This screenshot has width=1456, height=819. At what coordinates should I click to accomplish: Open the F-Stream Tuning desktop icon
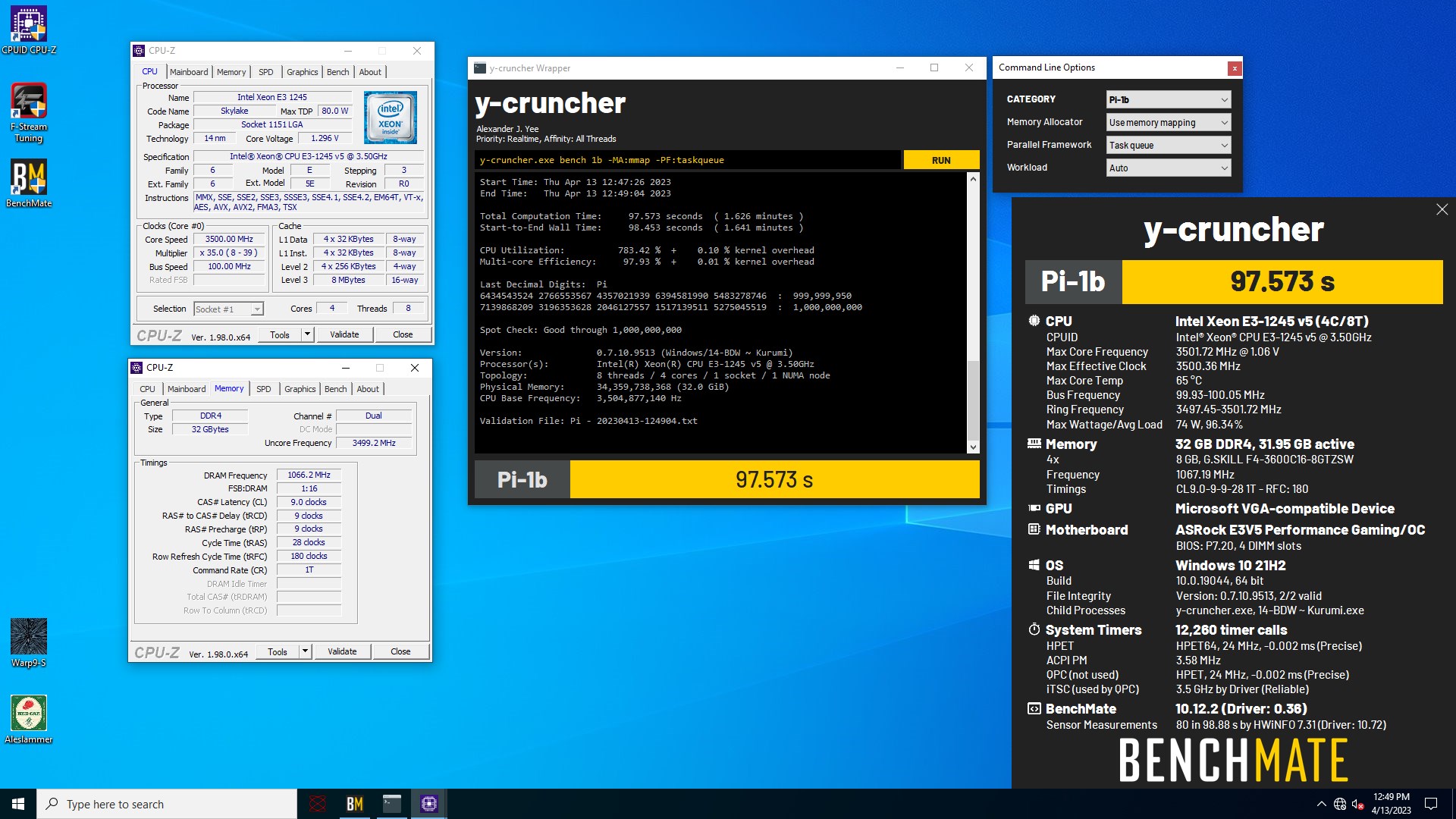(29, 112)
